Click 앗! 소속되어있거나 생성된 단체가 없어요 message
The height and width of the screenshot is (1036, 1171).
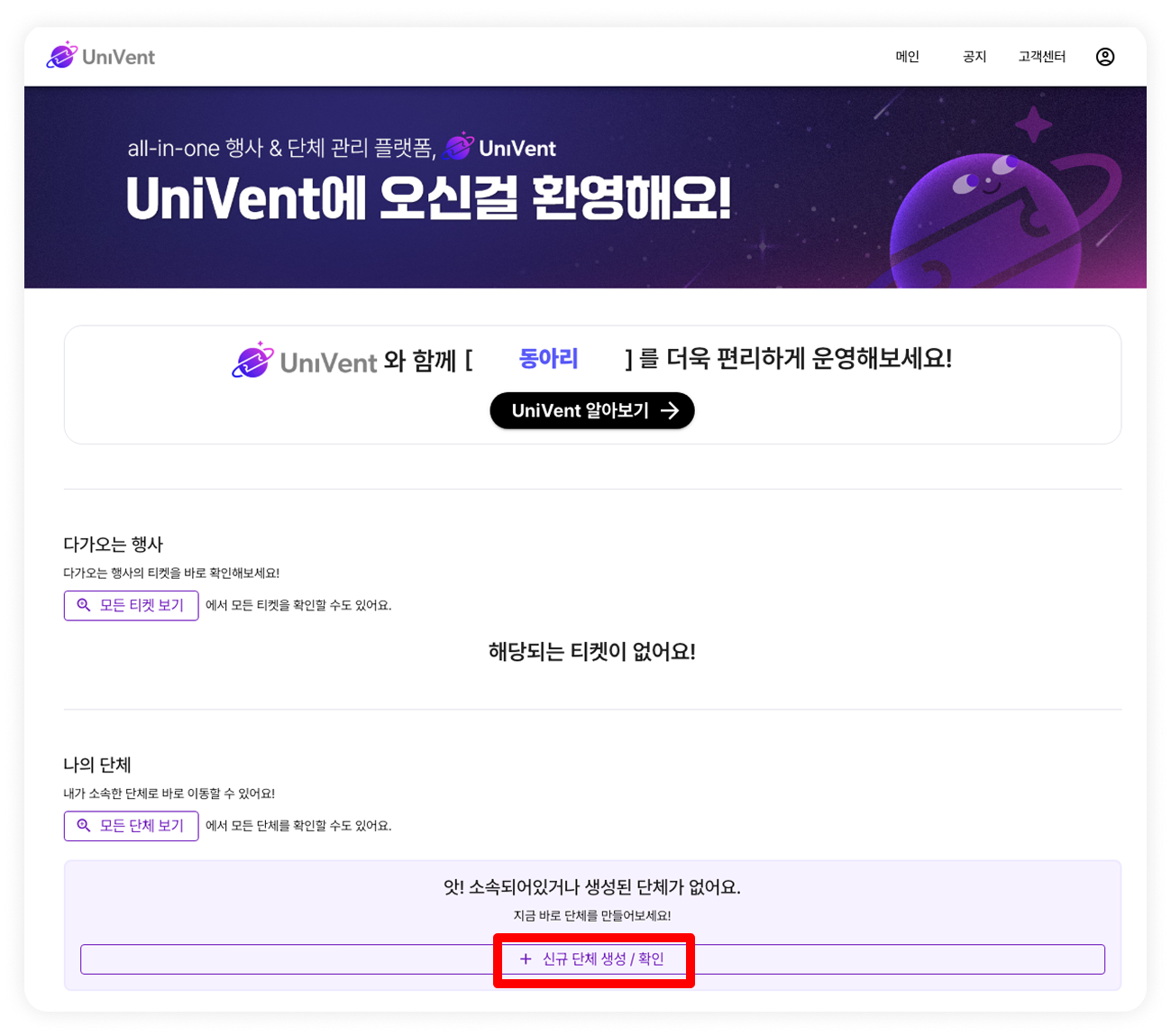click(x=592, y=887)
